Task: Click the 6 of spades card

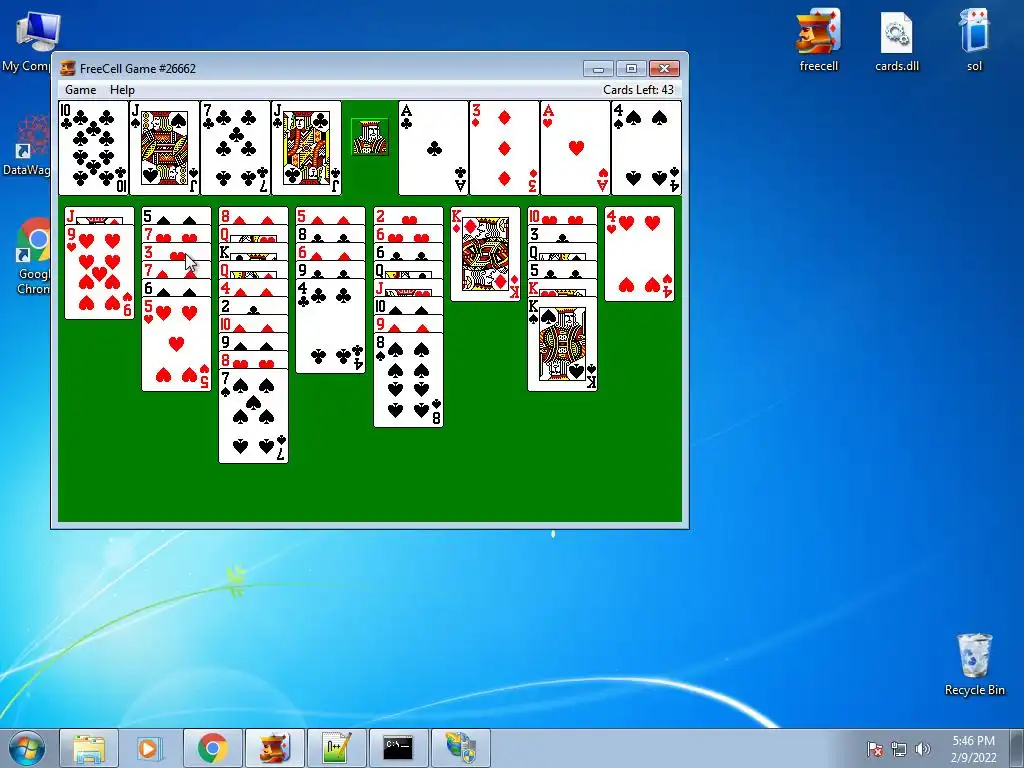Action: pyautogui.click(x=176, y=288)
